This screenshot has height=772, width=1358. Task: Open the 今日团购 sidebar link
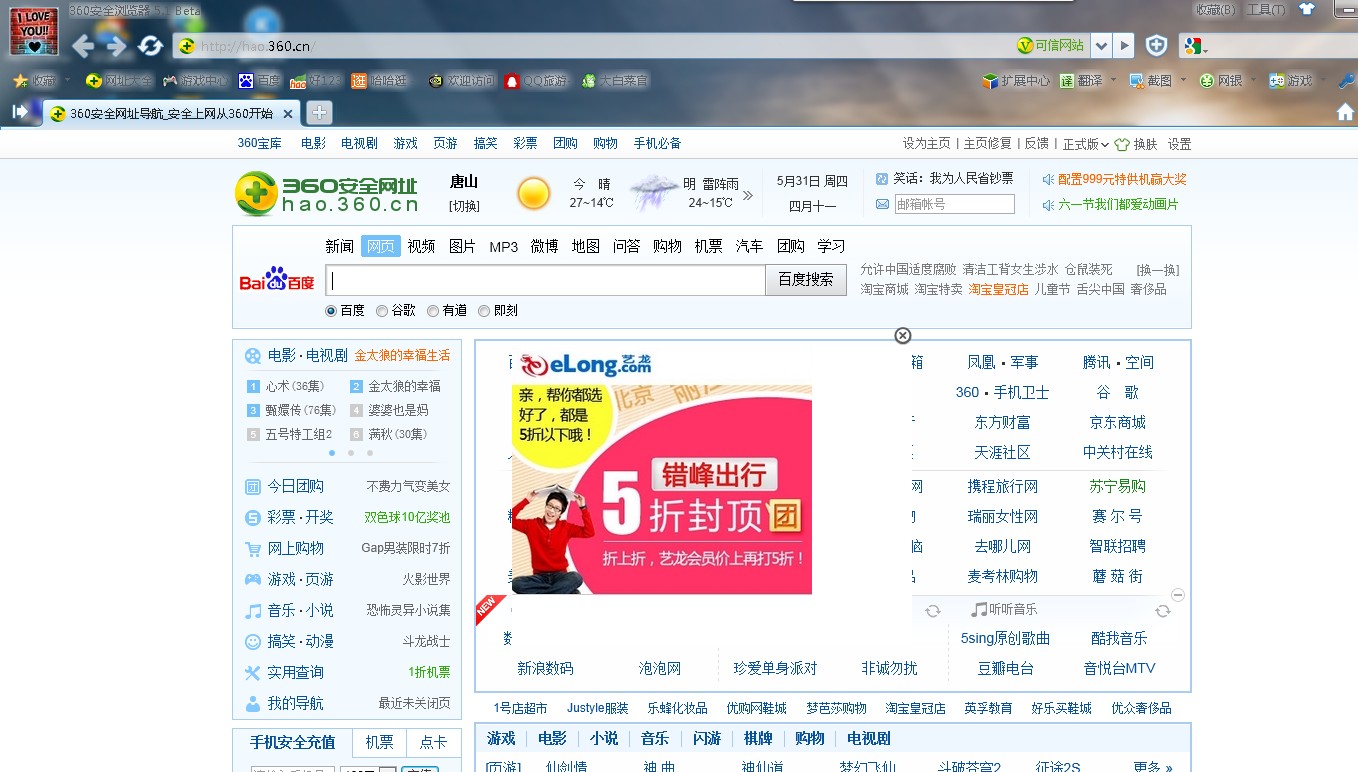pyautogui.click(x=295, y=486)
